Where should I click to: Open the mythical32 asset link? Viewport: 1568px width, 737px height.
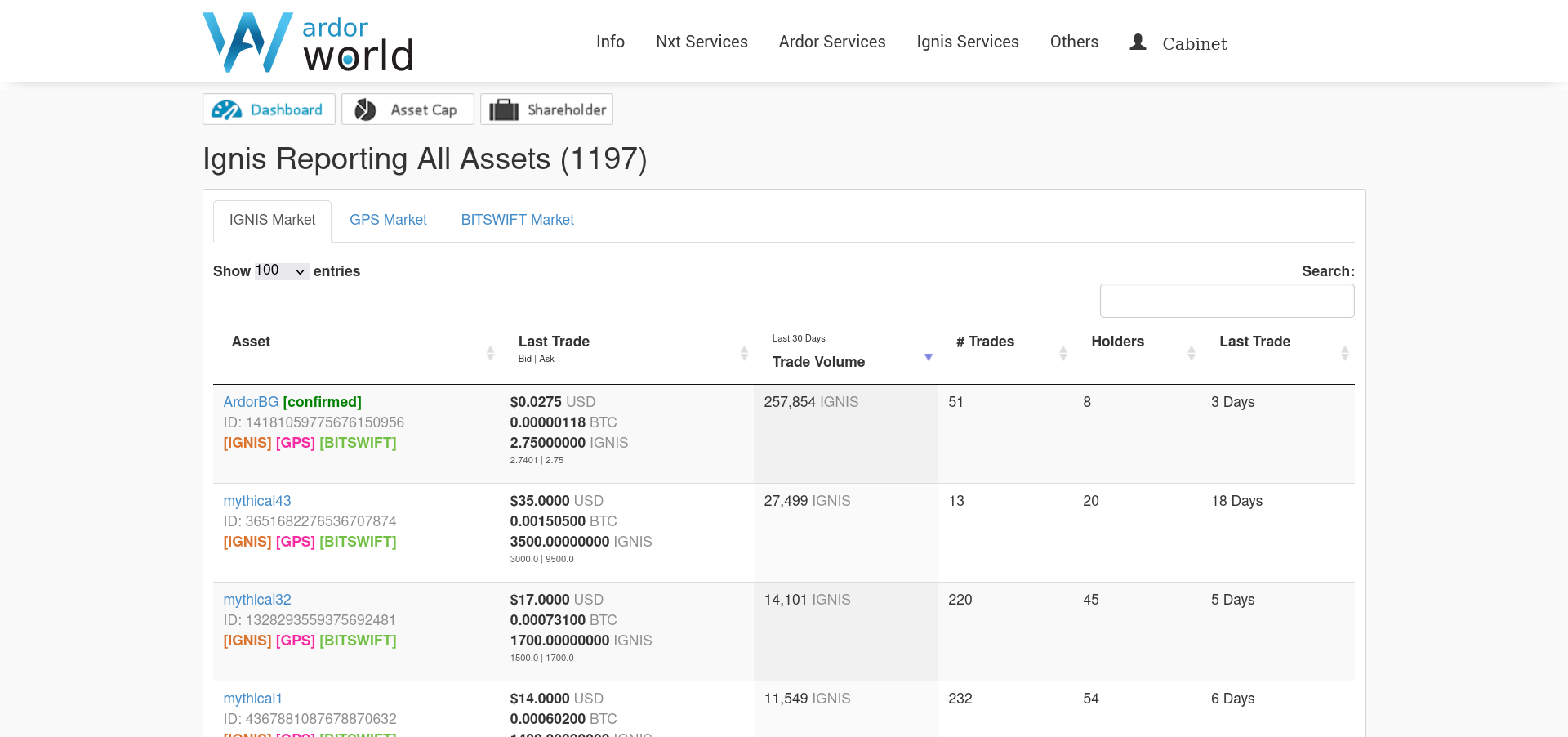257,600
